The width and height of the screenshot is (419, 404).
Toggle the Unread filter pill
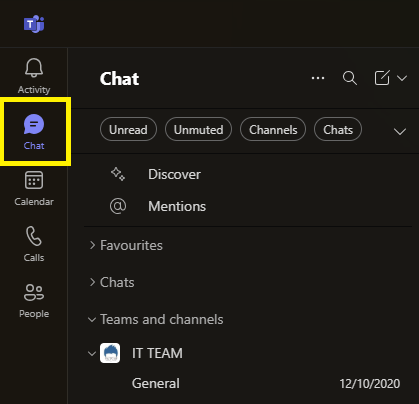pyautogui.click(x=128, y=129)
